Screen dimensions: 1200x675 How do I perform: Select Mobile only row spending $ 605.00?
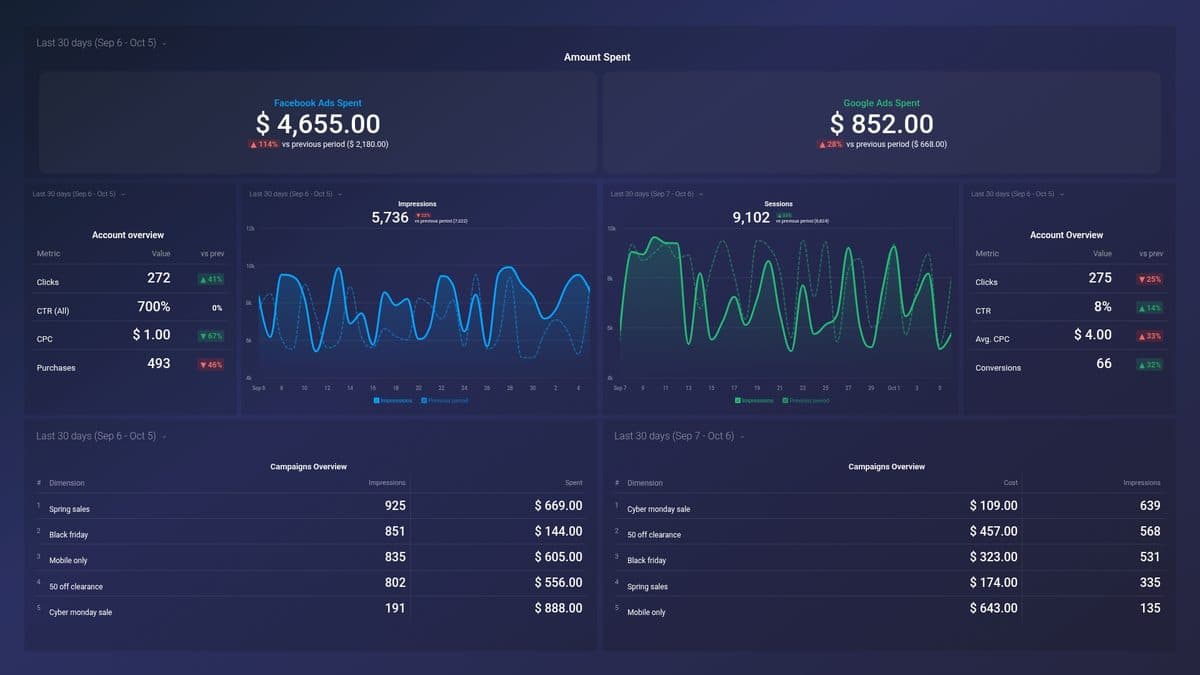310,558
